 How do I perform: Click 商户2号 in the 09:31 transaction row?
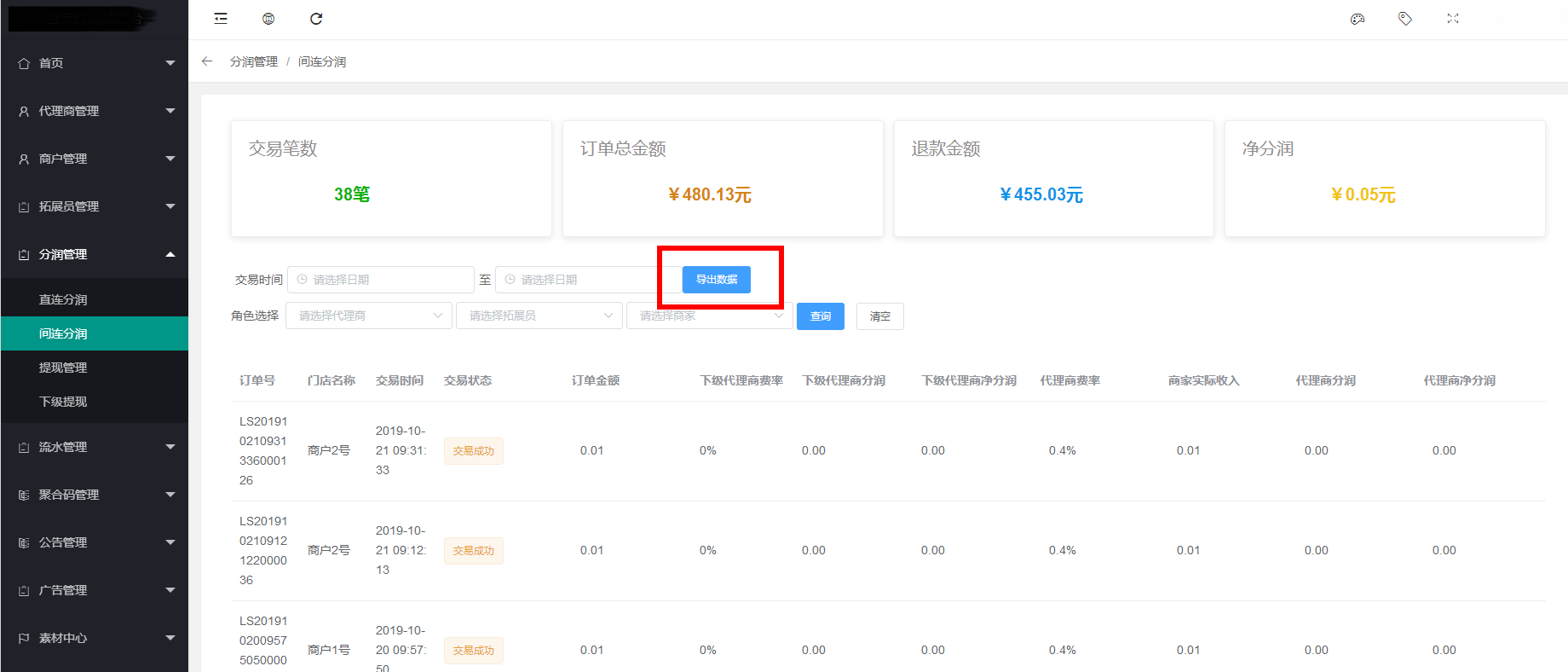click(329, 450)
